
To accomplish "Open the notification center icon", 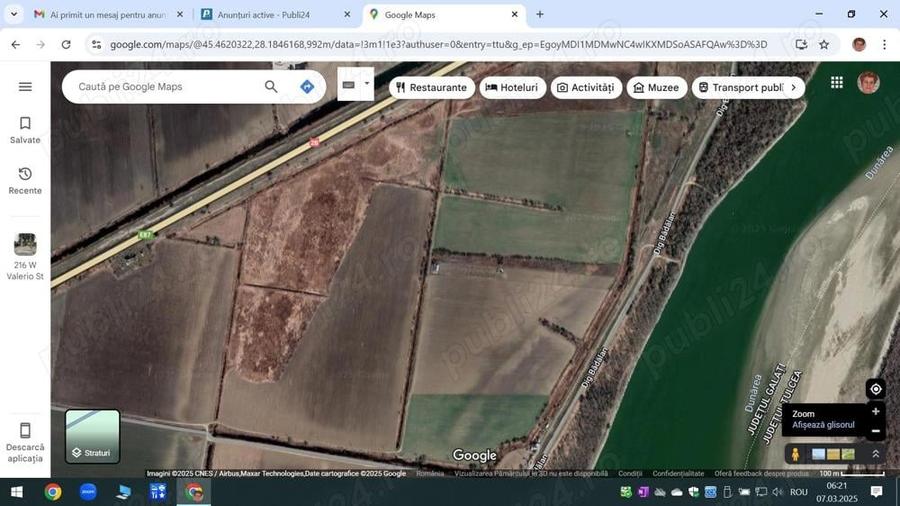I will pos(876,492).
